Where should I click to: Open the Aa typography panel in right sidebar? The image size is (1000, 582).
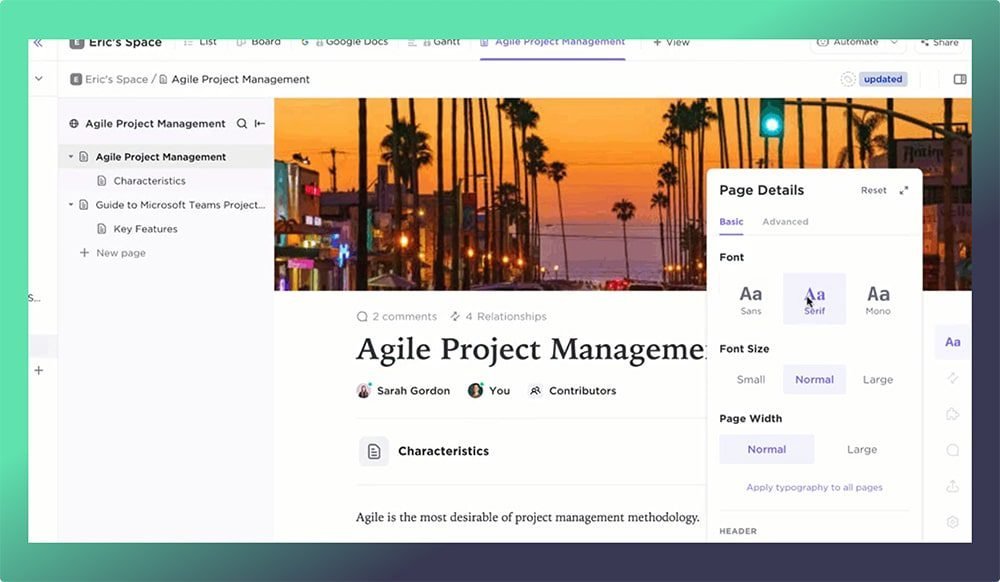[x=951, y=342]
